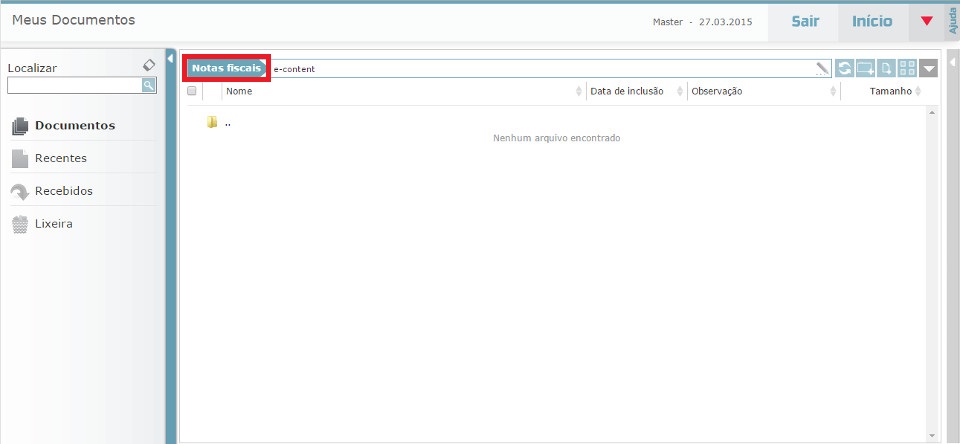
Task: Collapse the left sidebar with arrow
Action: click(x=170, y=58)
